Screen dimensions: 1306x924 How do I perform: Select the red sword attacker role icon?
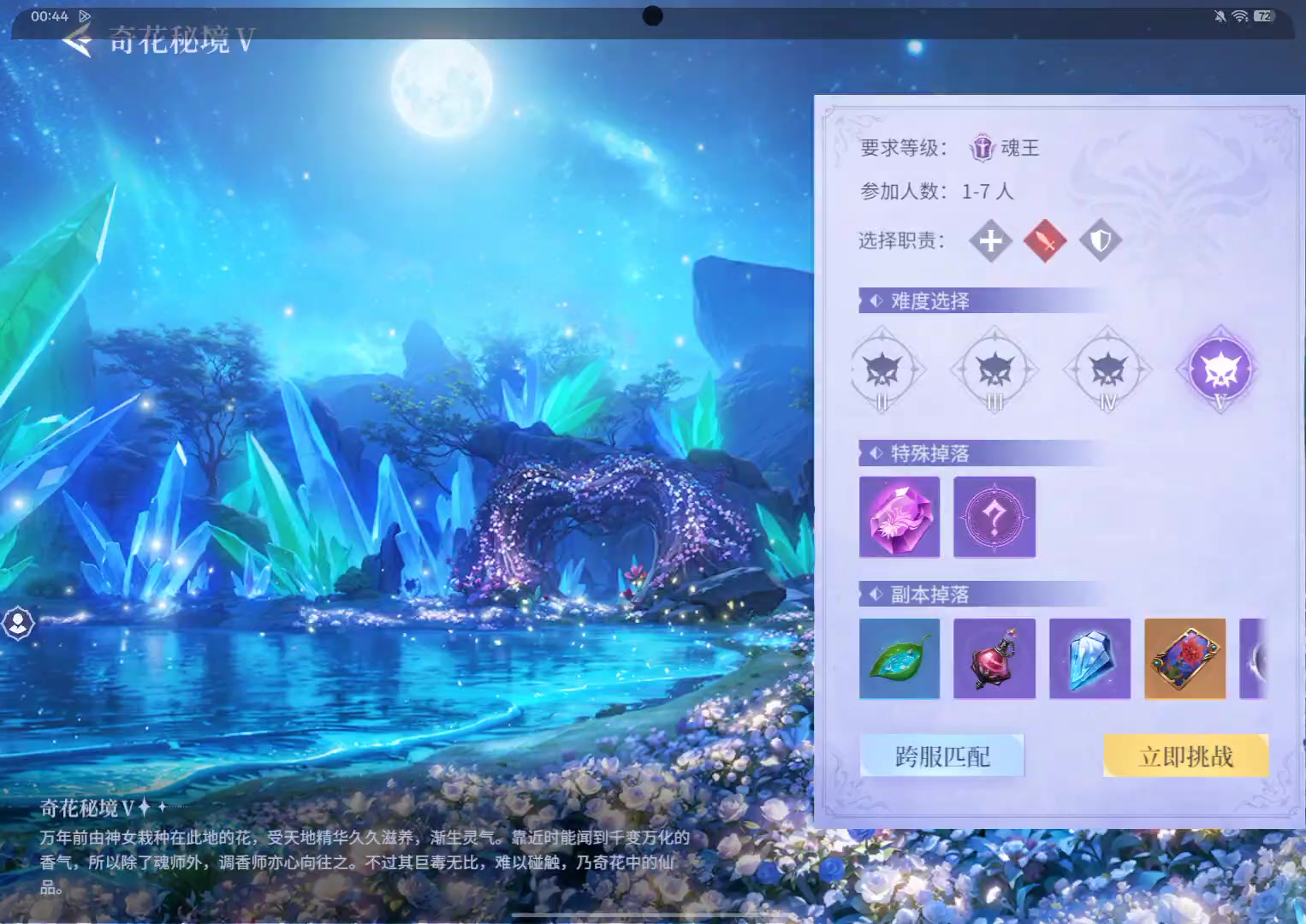(1045, 240)
